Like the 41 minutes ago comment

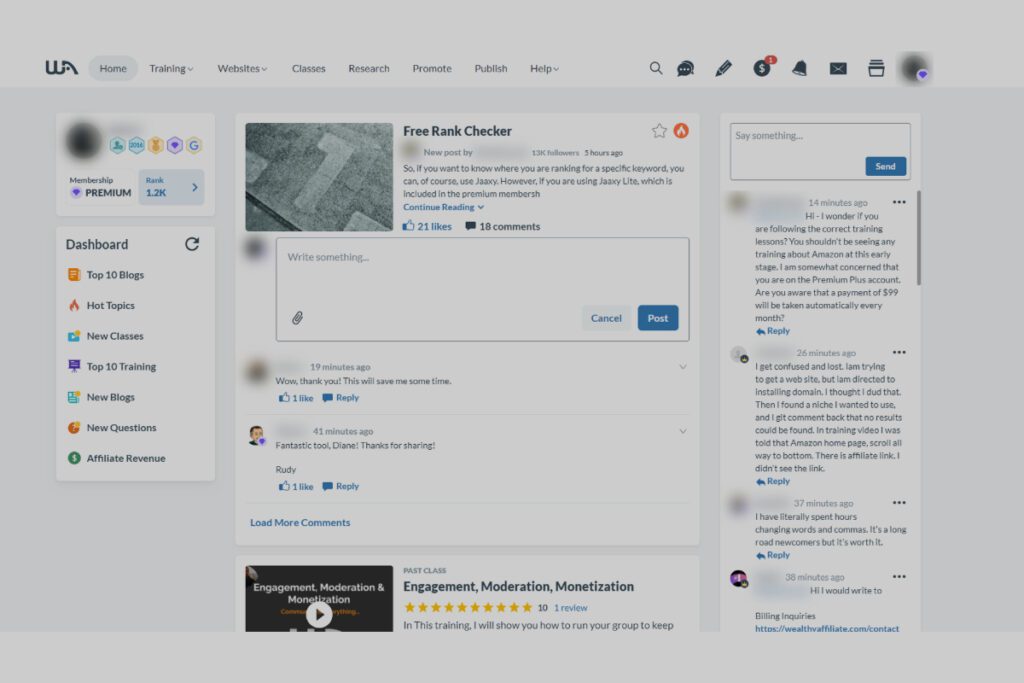click(x=296, y=486)
